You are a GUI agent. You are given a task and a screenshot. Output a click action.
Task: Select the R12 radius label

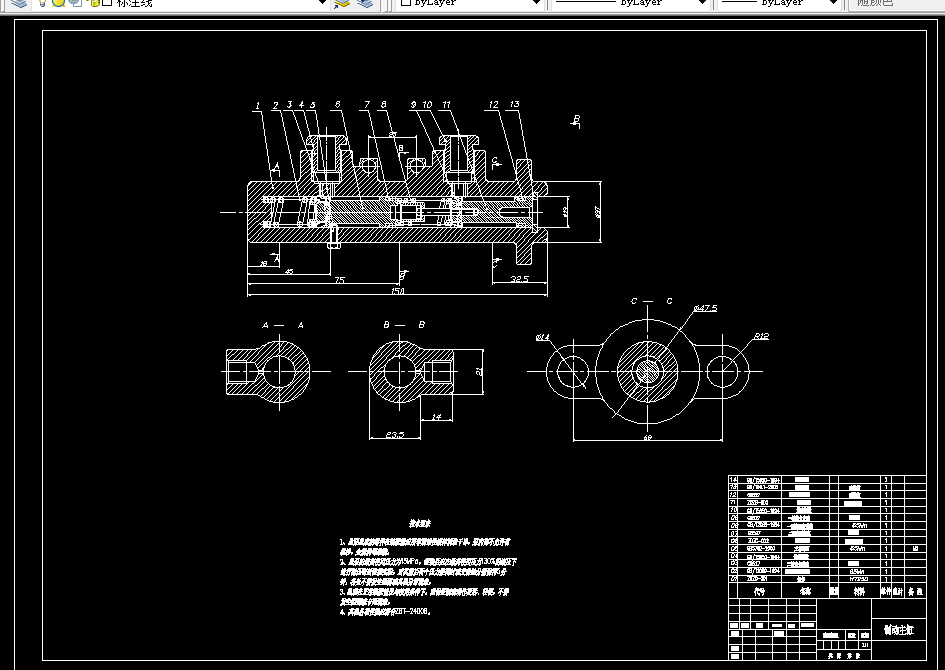pos(761,336)
